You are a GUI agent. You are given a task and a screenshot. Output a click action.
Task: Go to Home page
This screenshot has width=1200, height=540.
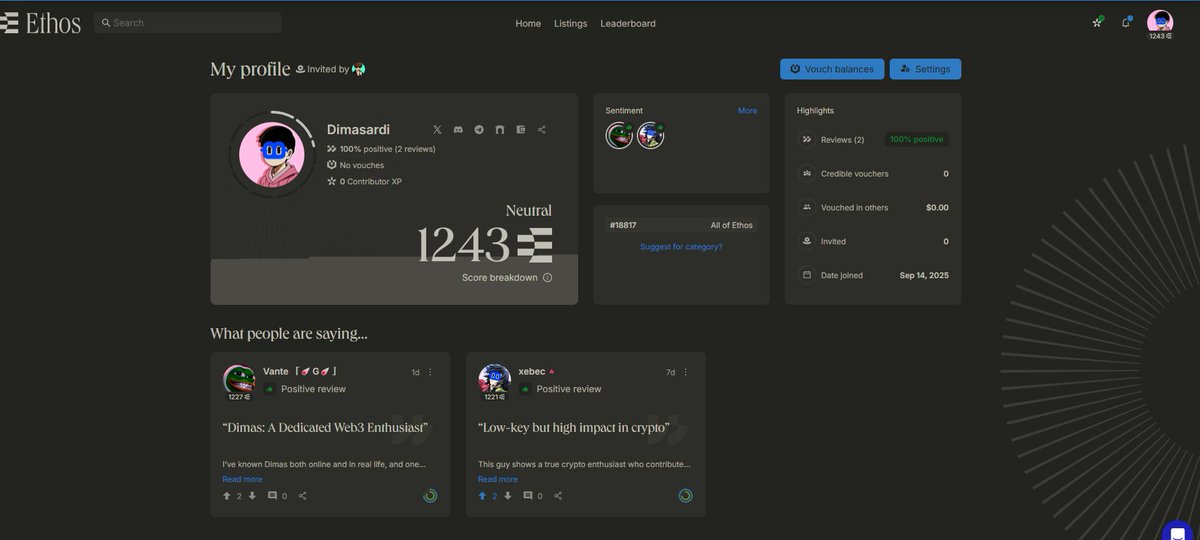click(x=528, y=23)
